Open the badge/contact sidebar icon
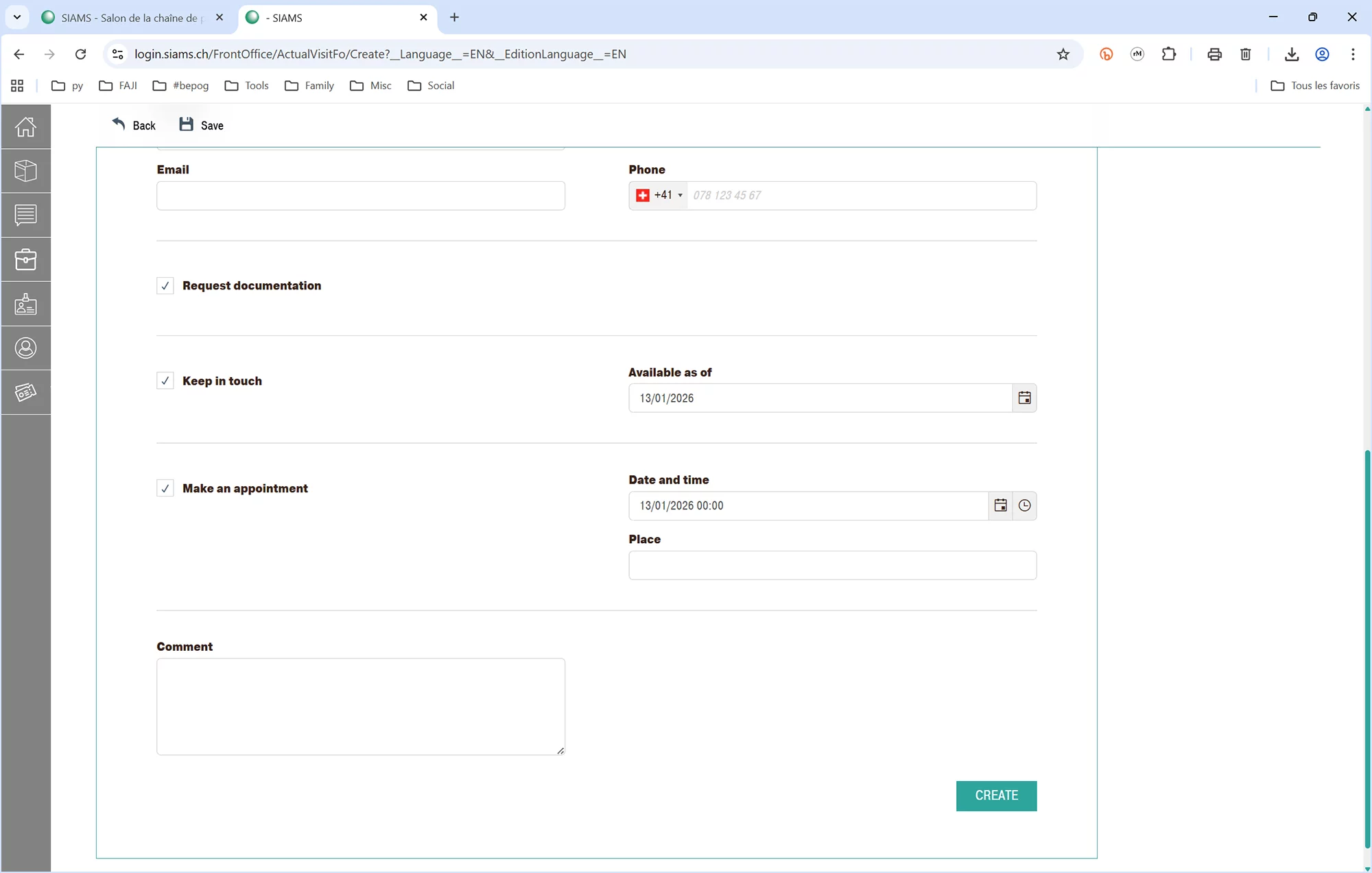1372x873 pixels. click(x=25, y=304)
